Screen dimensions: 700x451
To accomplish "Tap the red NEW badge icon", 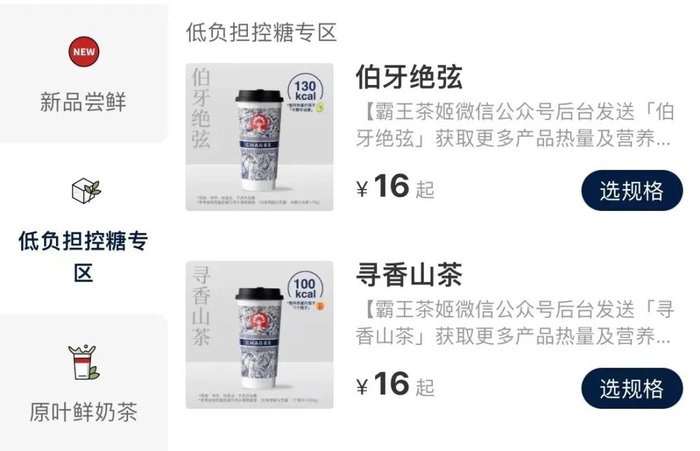I will [84, 52].
